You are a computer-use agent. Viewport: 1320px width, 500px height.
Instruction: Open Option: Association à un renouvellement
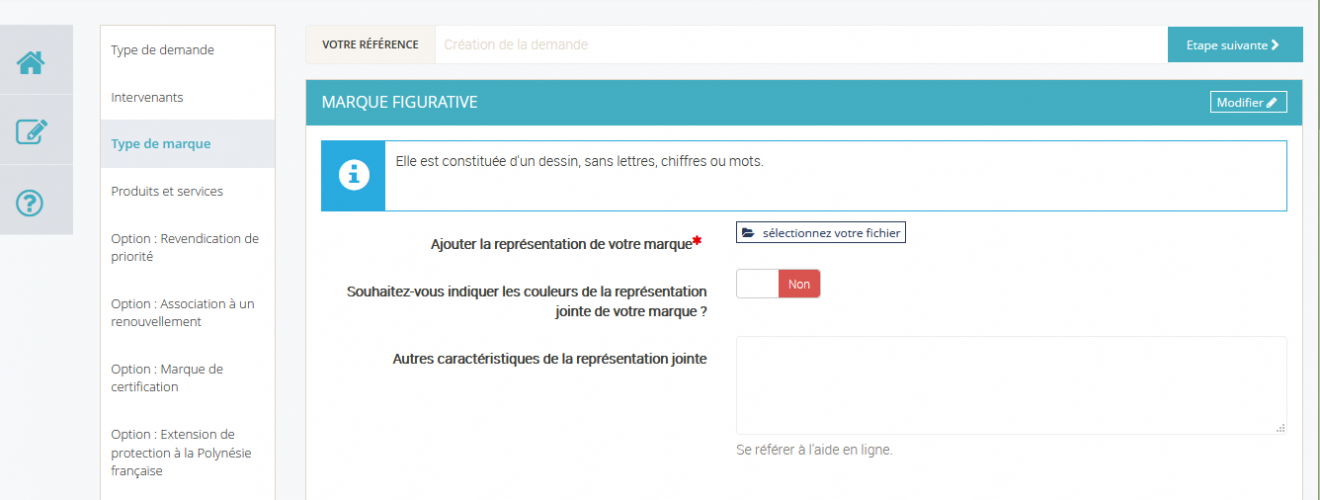pyautogui.click(x=183, y=312)
